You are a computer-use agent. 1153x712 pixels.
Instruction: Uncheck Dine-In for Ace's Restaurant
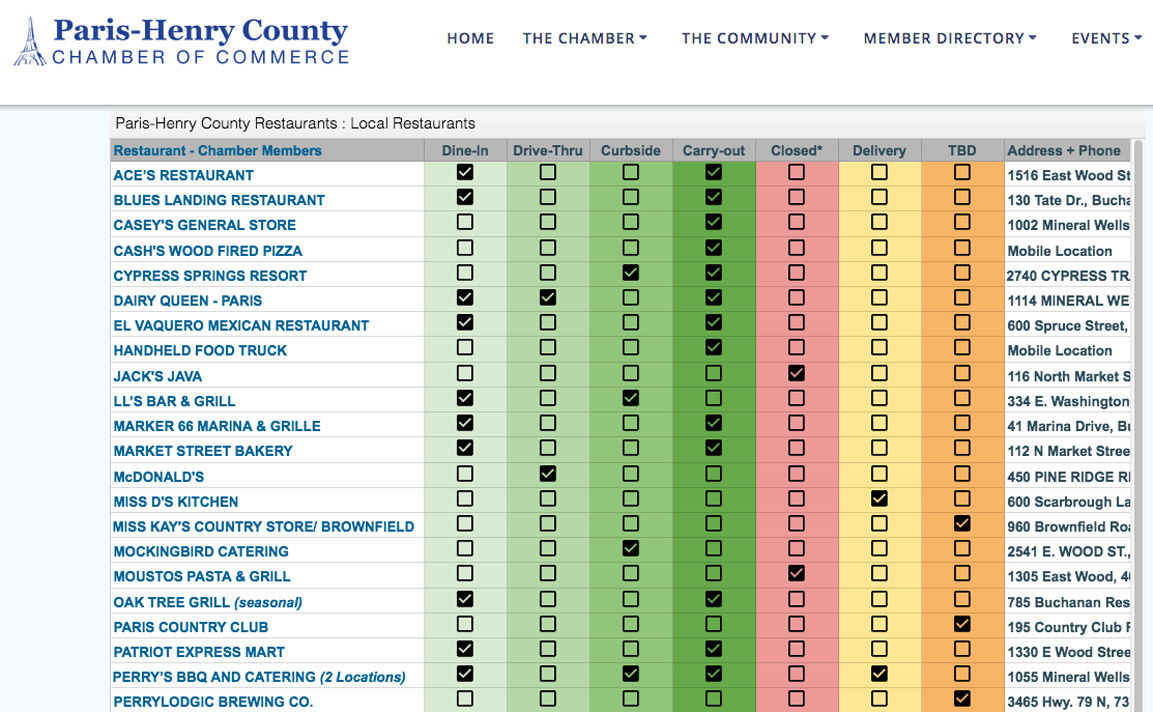465,172
